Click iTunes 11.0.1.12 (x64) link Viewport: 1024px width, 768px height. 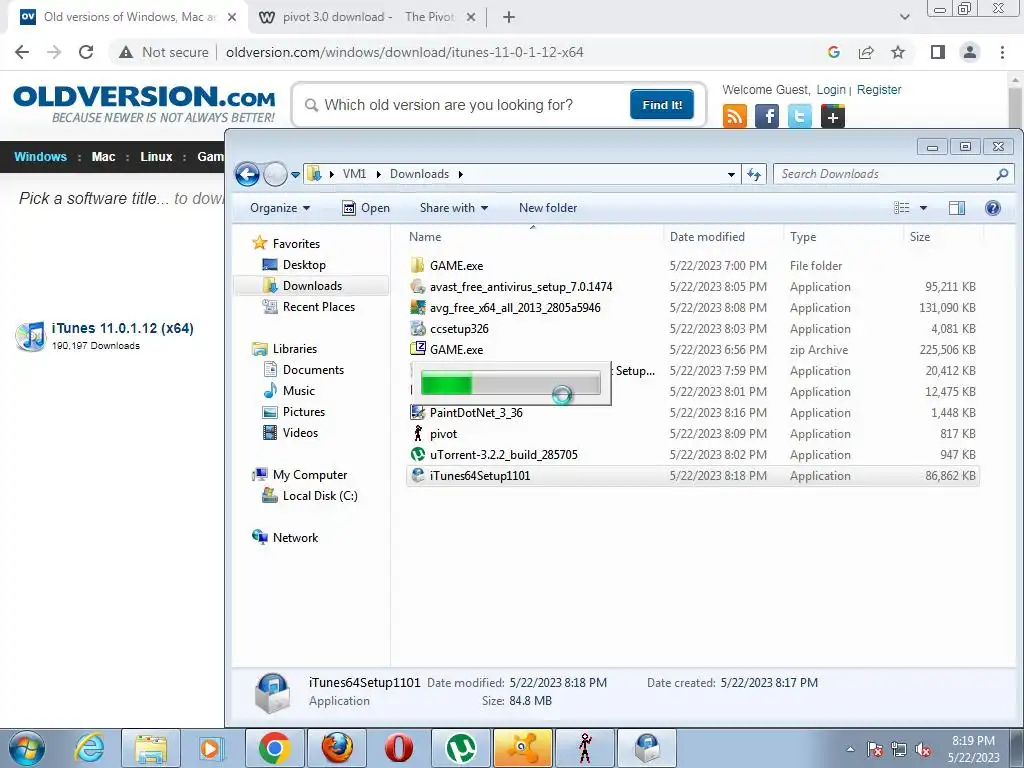[123, 328]
